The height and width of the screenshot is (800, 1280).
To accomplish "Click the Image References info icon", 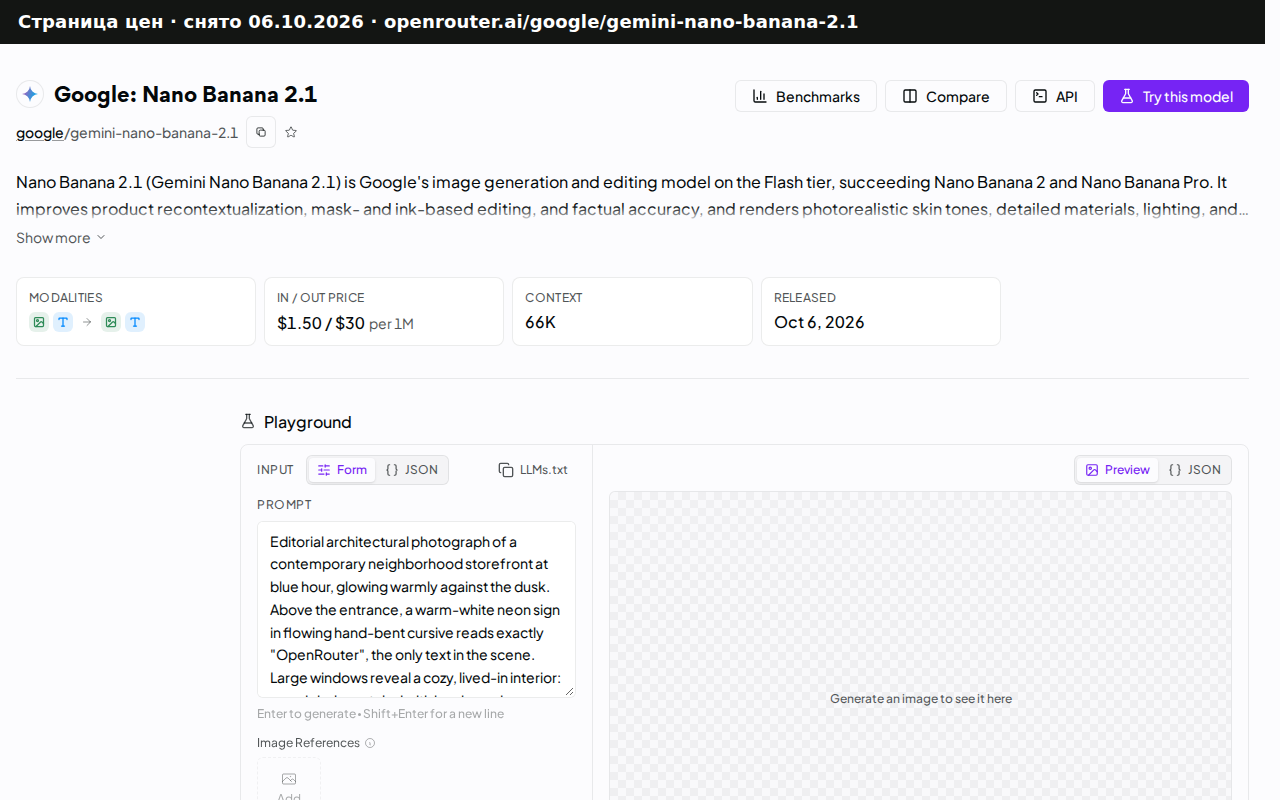I will 370,743.
